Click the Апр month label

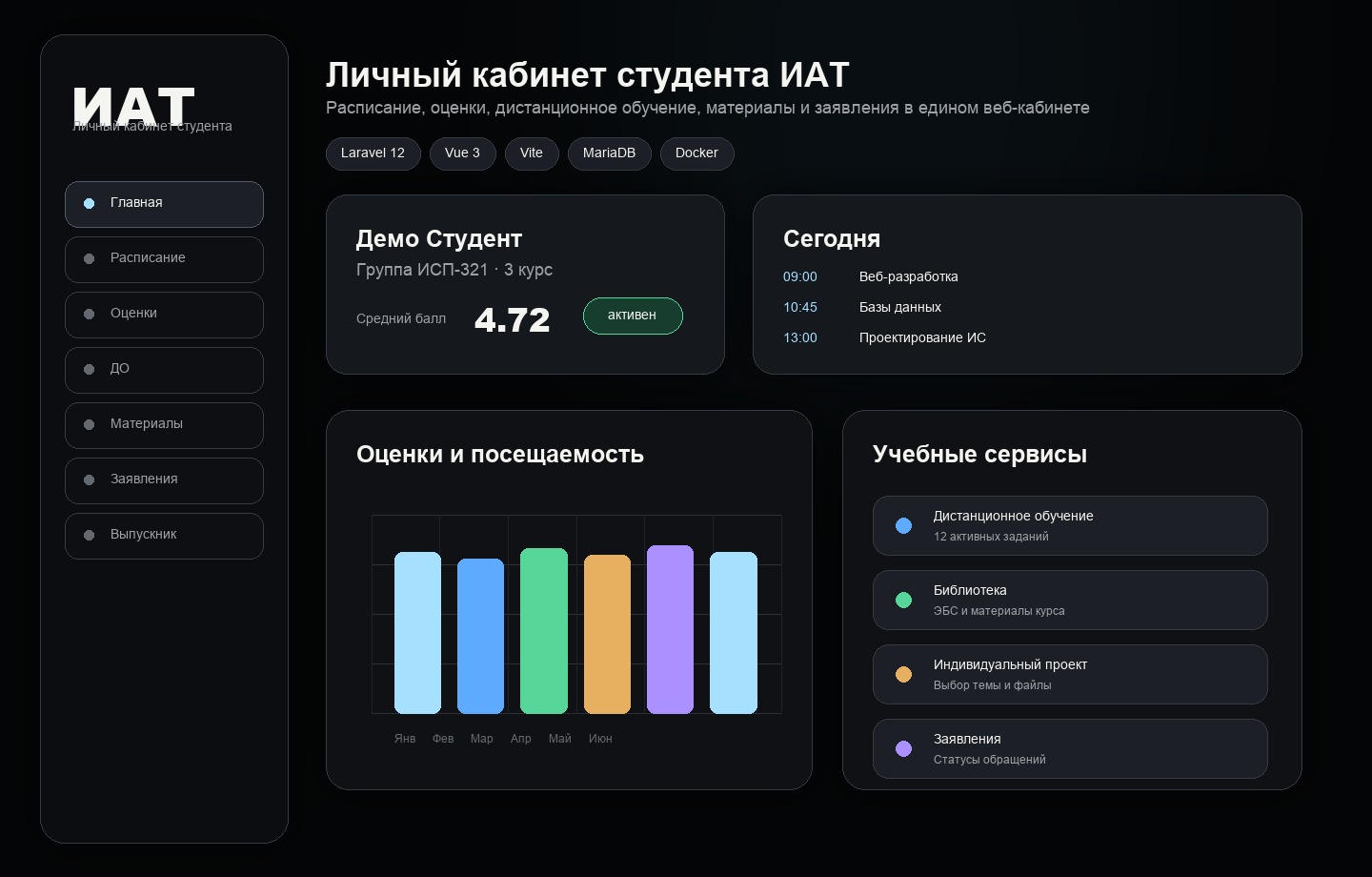click(521, 739)
